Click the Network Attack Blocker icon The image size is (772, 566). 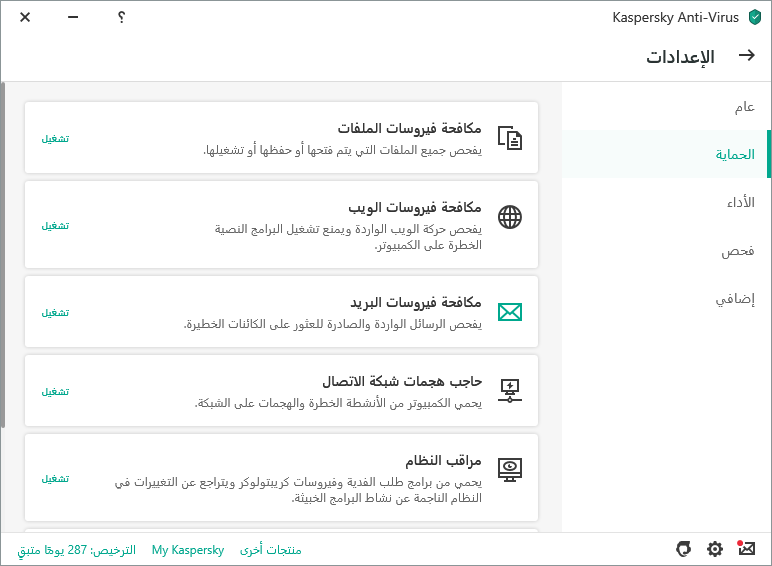tap(510, 391)
